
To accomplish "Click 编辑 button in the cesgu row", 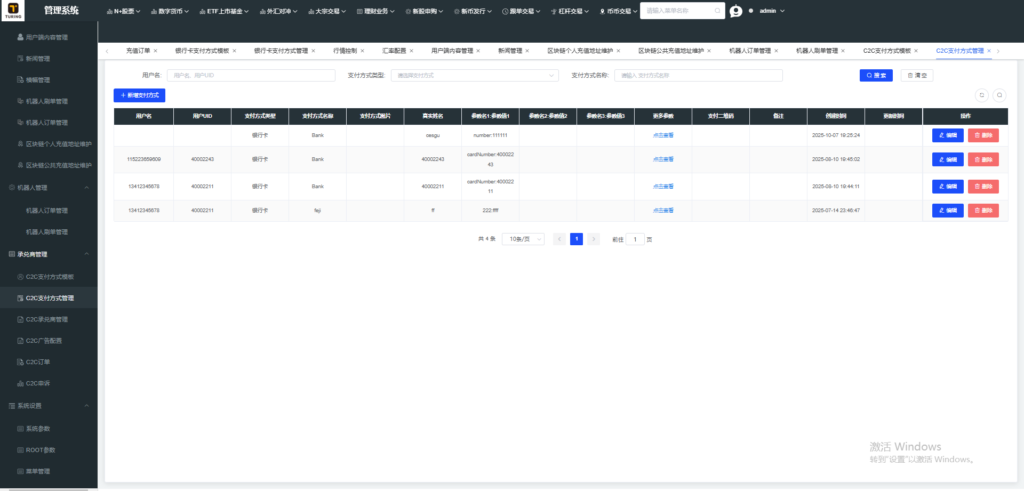I will [948, 135].
